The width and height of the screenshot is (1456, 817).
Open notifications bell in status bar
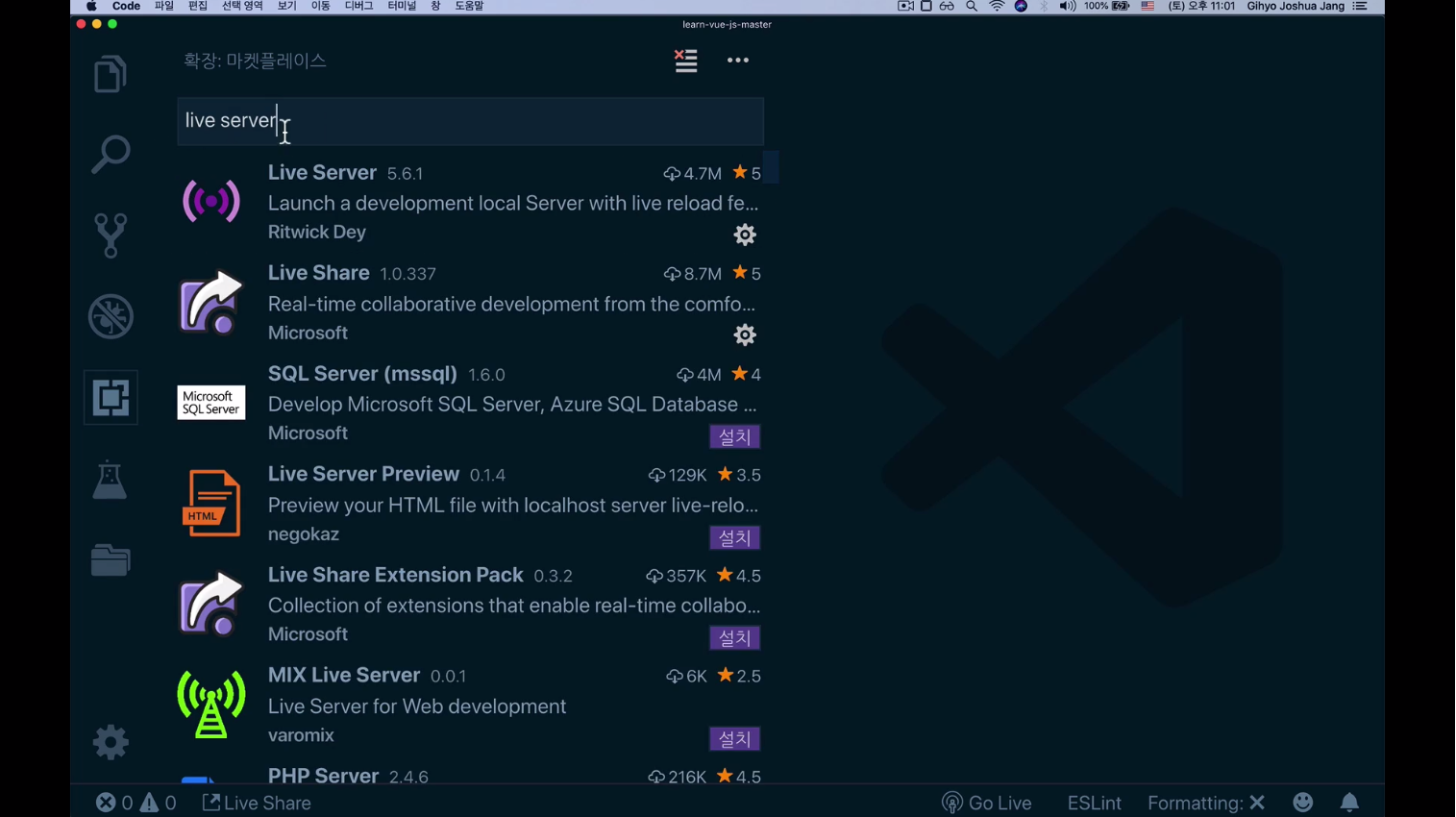tap(1349, 803)
